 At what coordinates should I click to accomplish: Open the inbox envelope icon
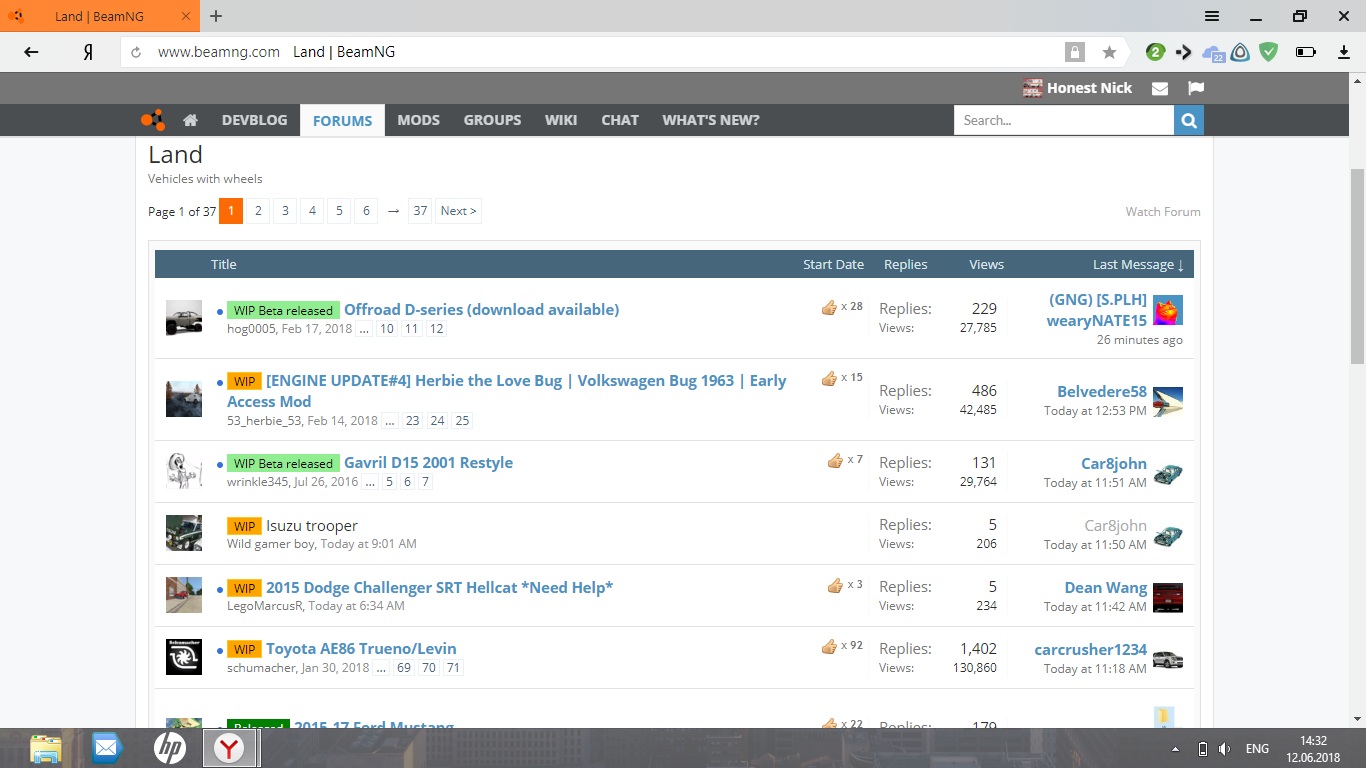point(1160,88)
